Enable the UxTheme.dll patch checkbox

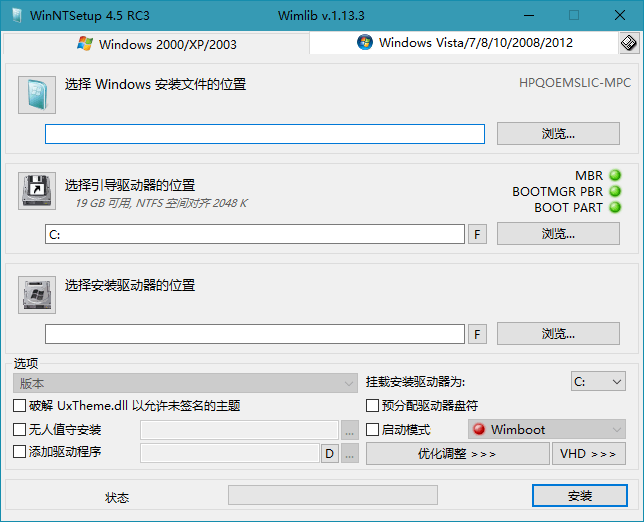click(x=20, y=406)
